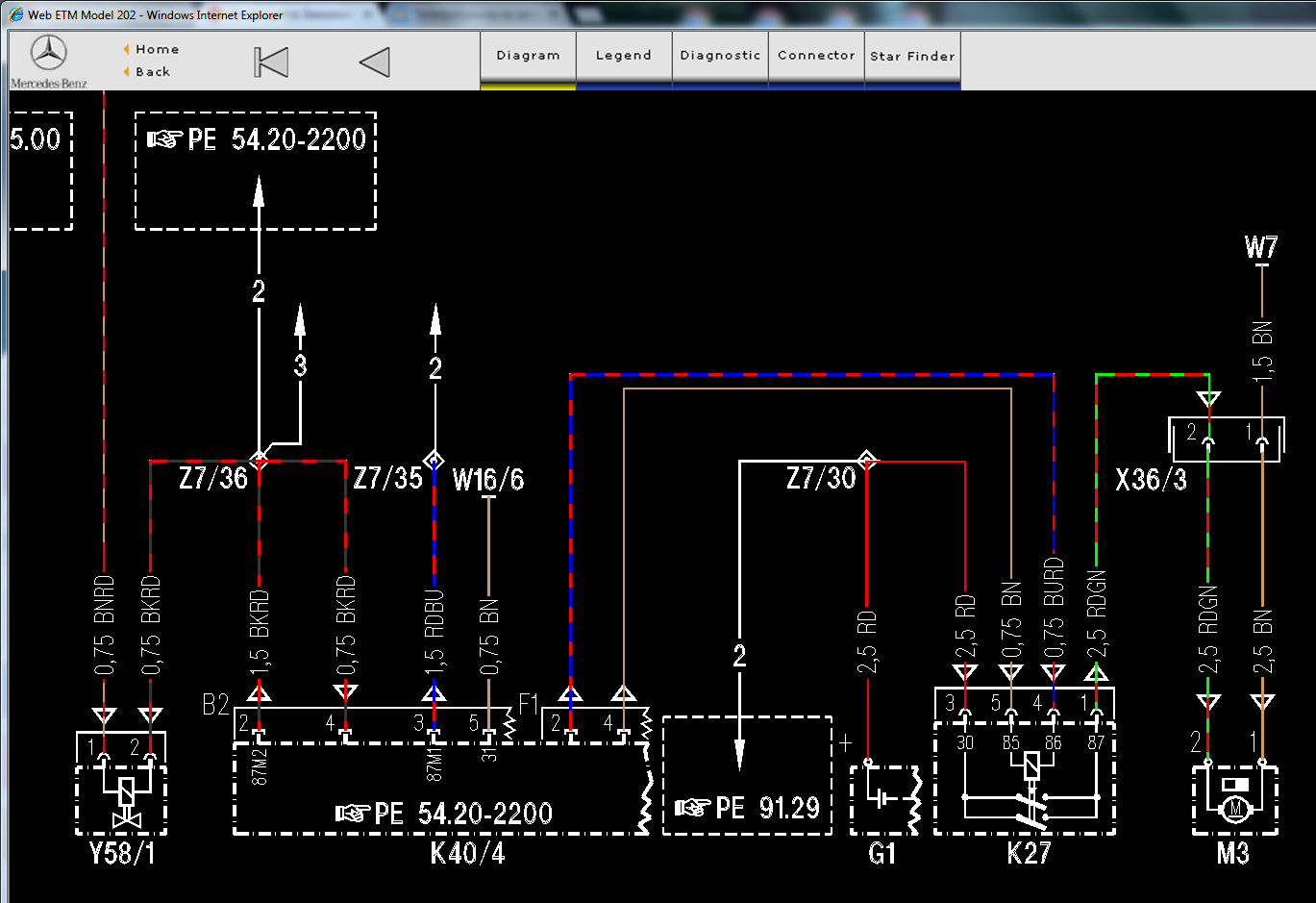The image size is (1316, 903).
Task: Click the X36/3 connector label
Action: point(1151,479)
